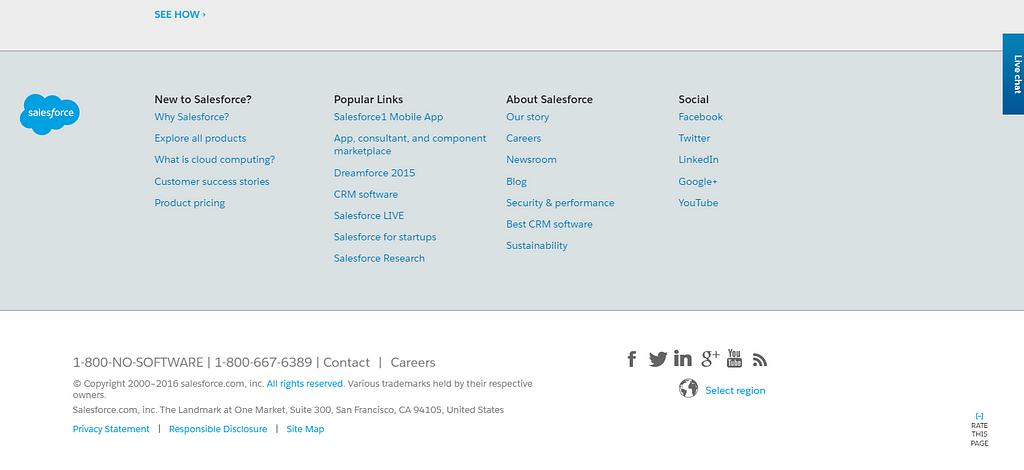
Task: Go to Product pricing page
Action: 190,203
